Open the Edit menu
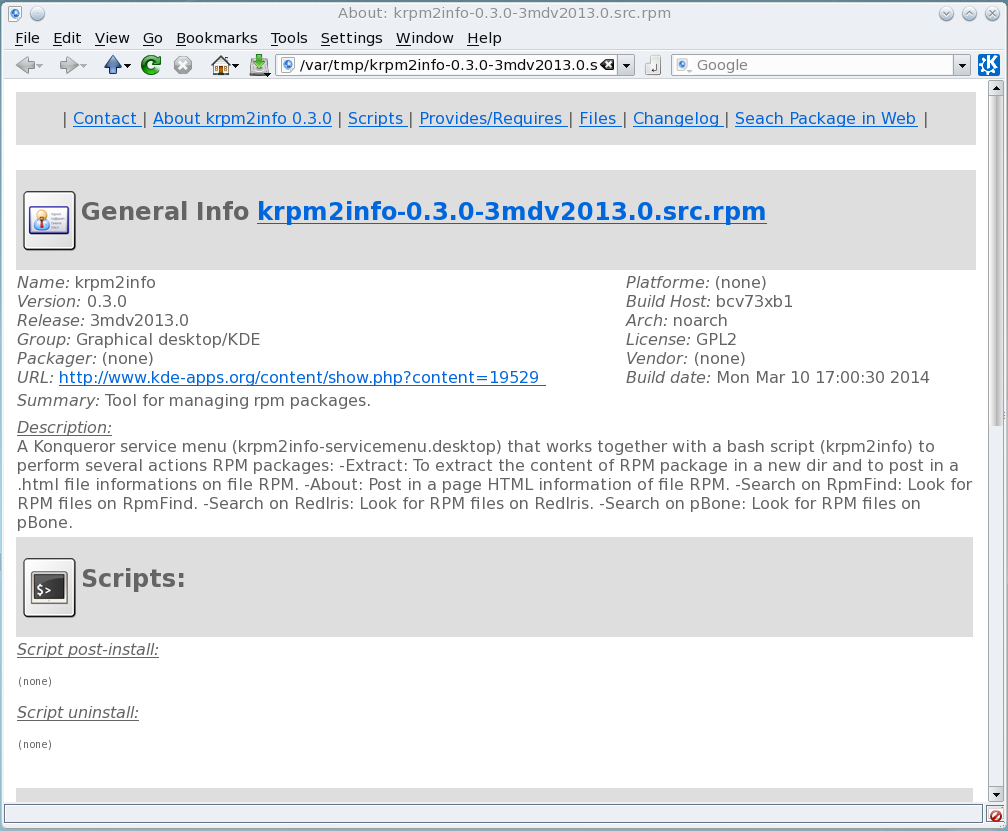The width and height of the screenshot is (1008, 831). [67, 38]
